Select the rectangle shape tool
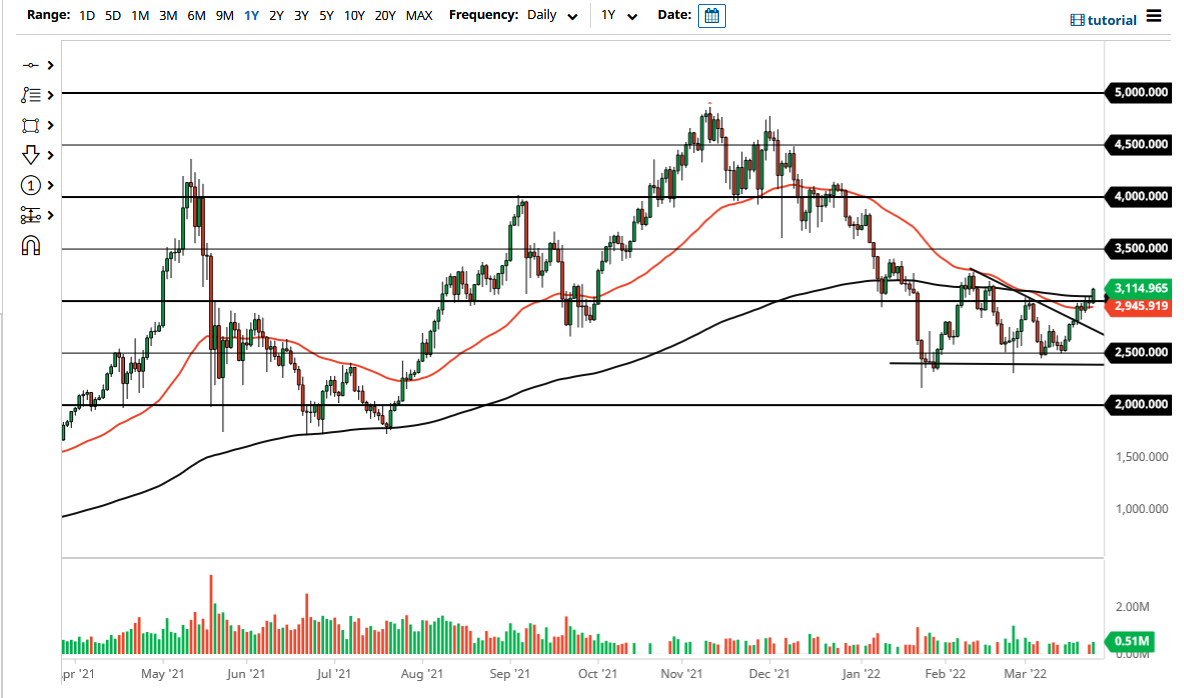This screenshot has width=1184, height=698. pyautogui.click(x=31, y=125)
